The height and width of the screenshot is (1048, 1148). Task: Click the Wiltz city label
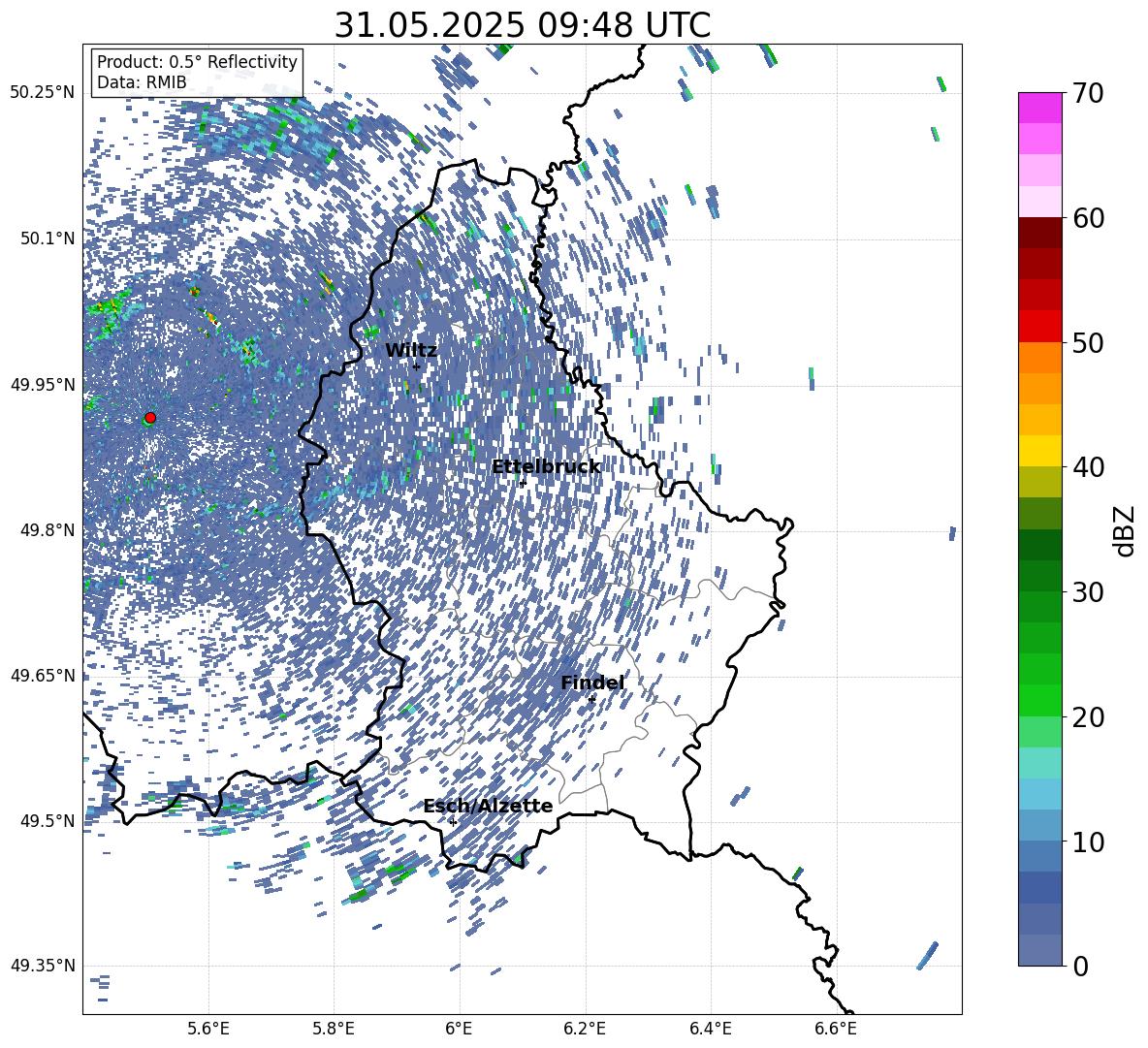[411, 351]
